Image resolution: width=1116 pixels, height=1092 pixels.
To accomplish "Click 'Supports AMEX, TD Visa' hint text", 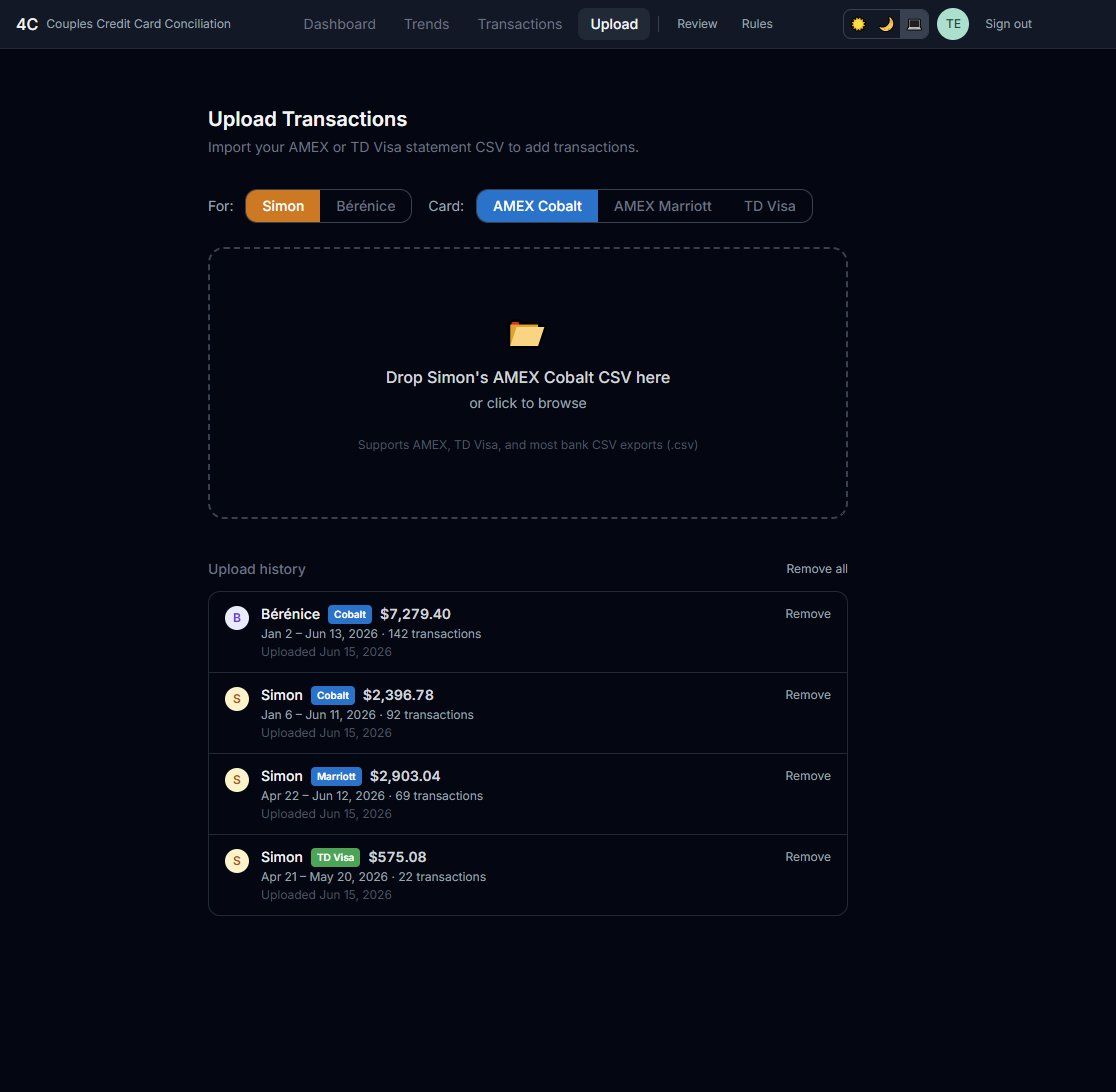I will (x=527, y=445).
